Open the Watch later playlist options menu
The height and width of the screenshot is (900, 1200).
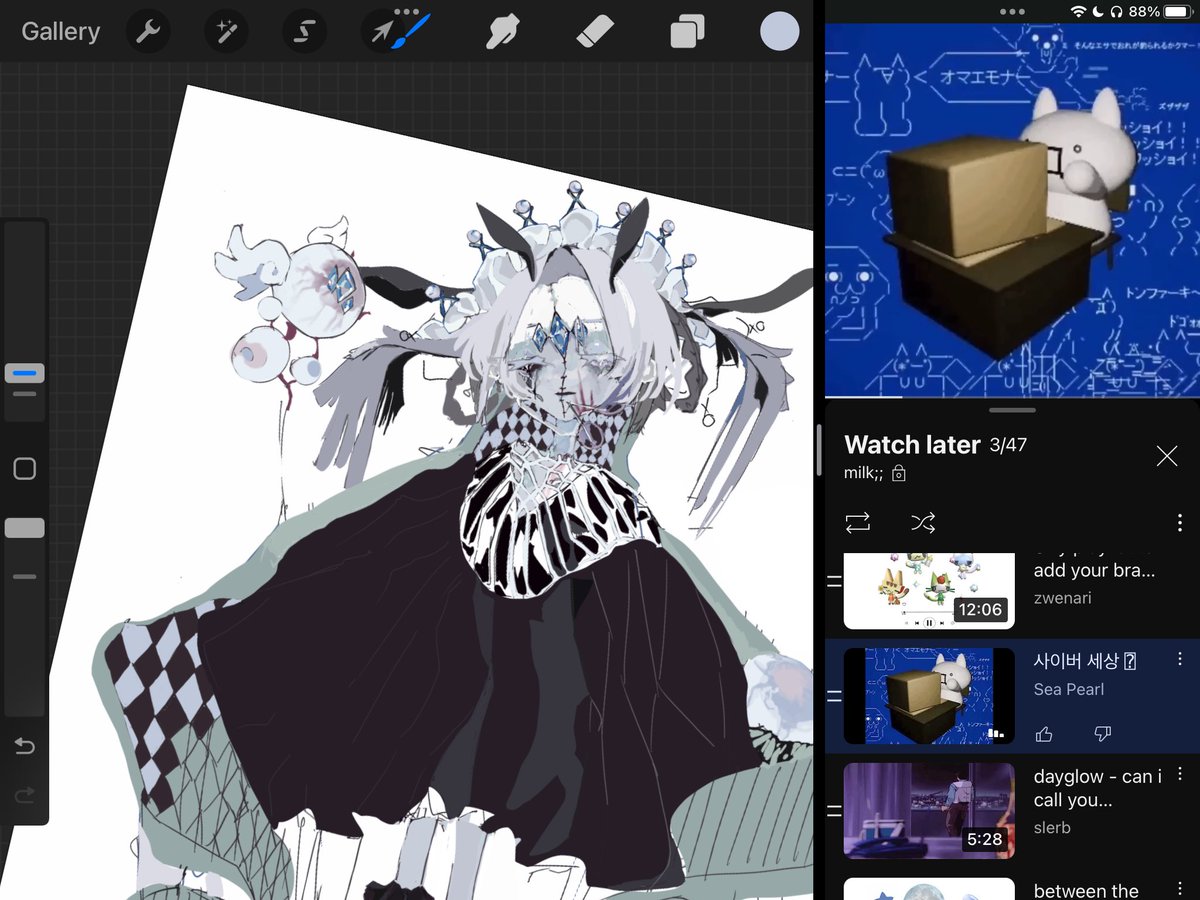[x=1180, y=522]
